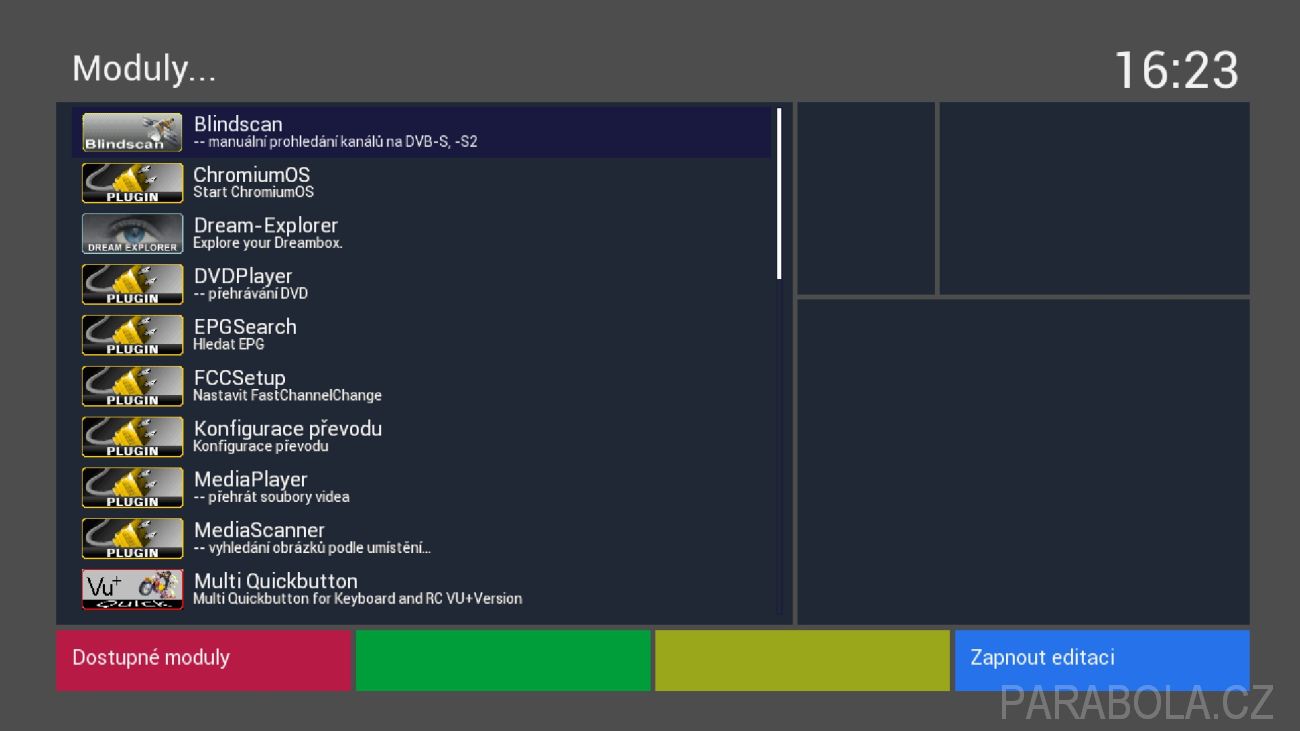Select the Dream-Explorer module title

266,225
